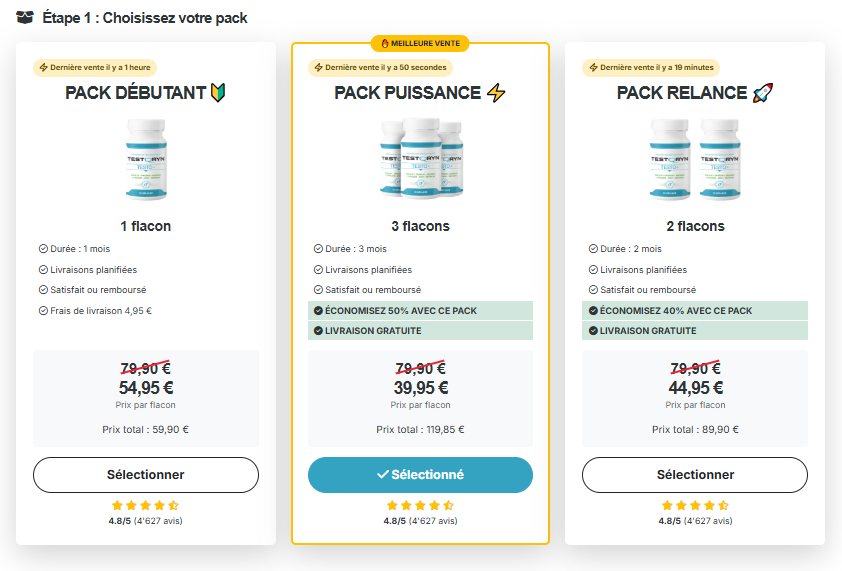Click the filled check icon beside Économisez 50%
Viewport: 842px width, 571px height.
click(x=318, y=310)
